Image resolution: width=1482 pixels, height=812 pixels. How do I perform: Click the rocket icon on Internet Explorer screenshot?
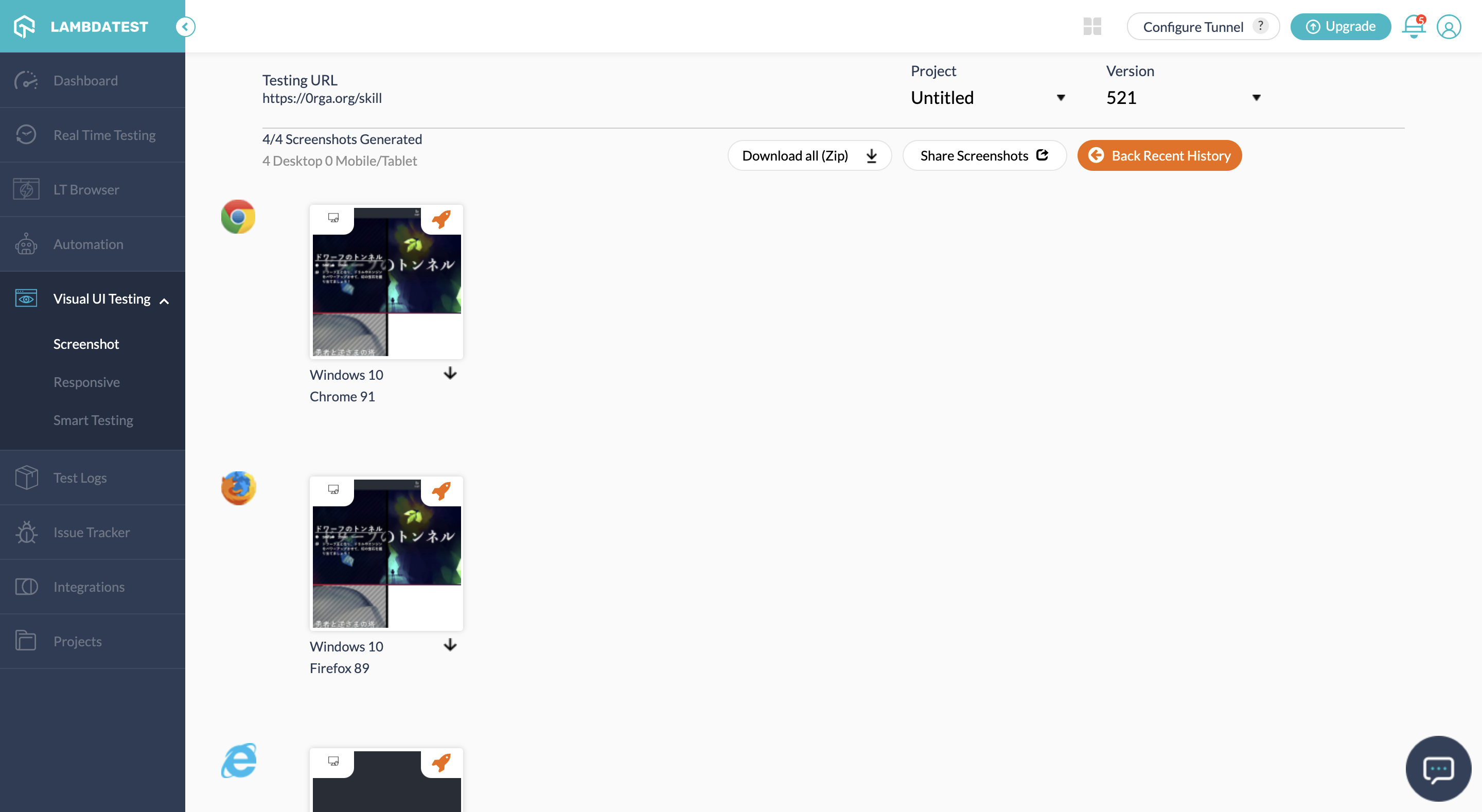click(x=442, y=762)
